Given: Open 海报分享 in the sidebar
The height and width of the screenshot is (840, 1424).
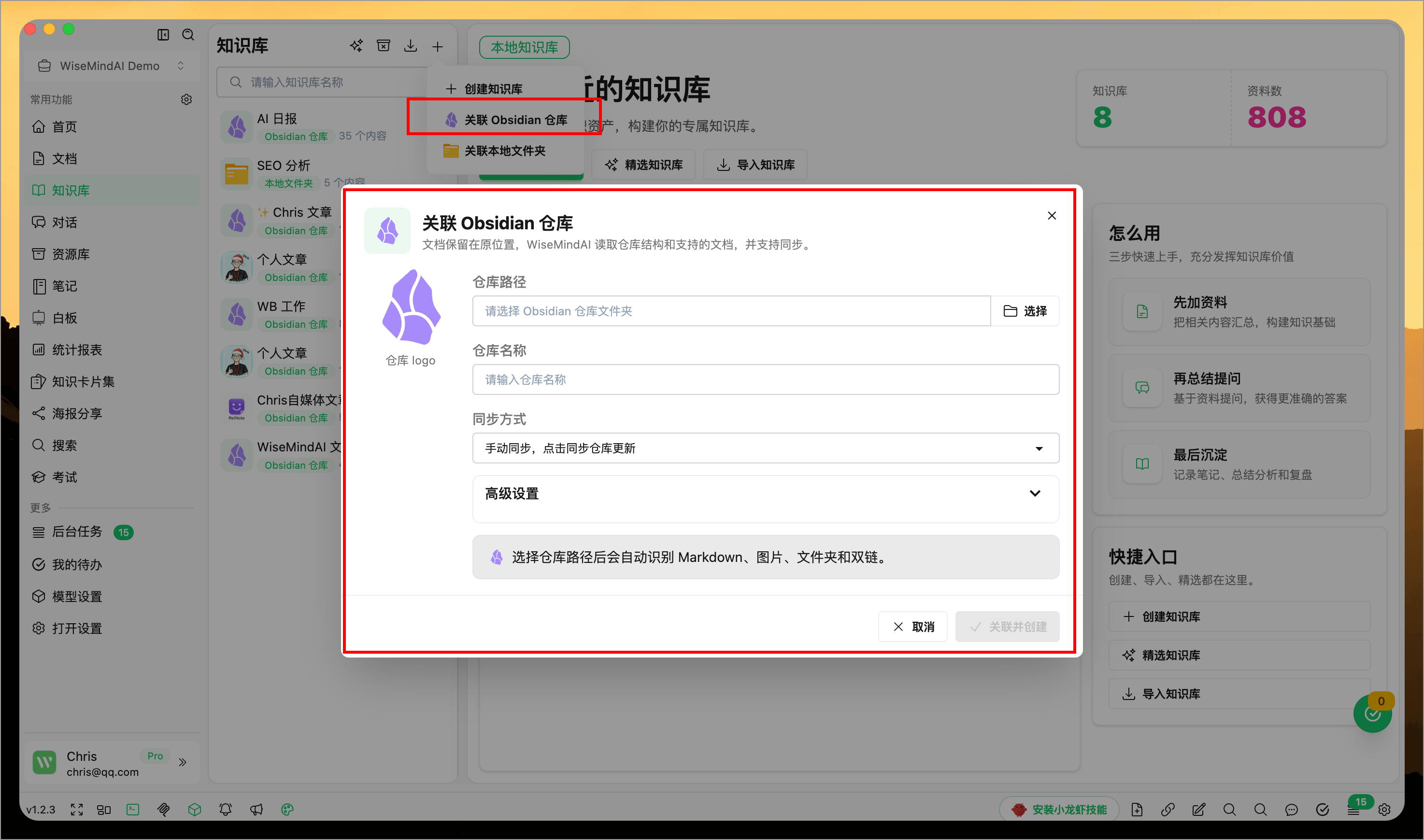Looking at the screenshot, I should [113, 413].
